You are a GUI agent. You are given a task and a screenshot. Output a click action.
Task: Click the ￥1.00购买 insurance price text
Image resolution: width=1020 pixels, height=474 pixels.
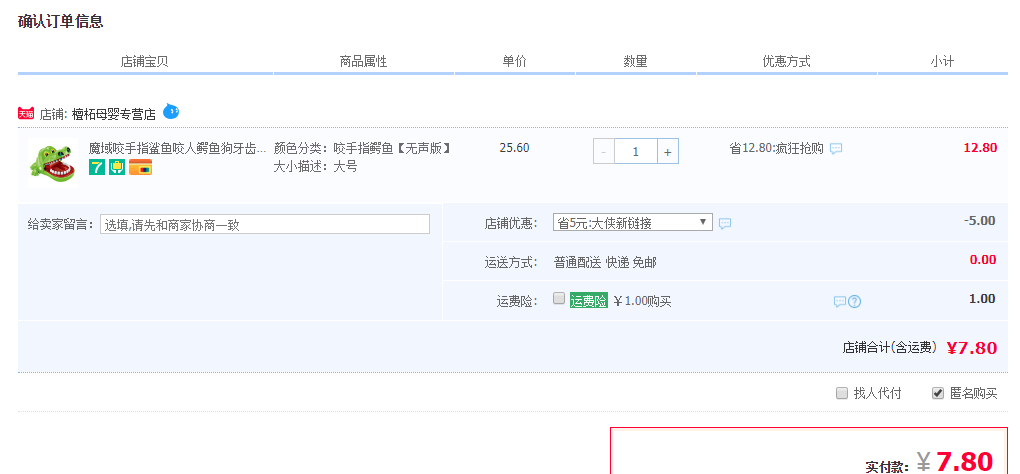point(643,301)
